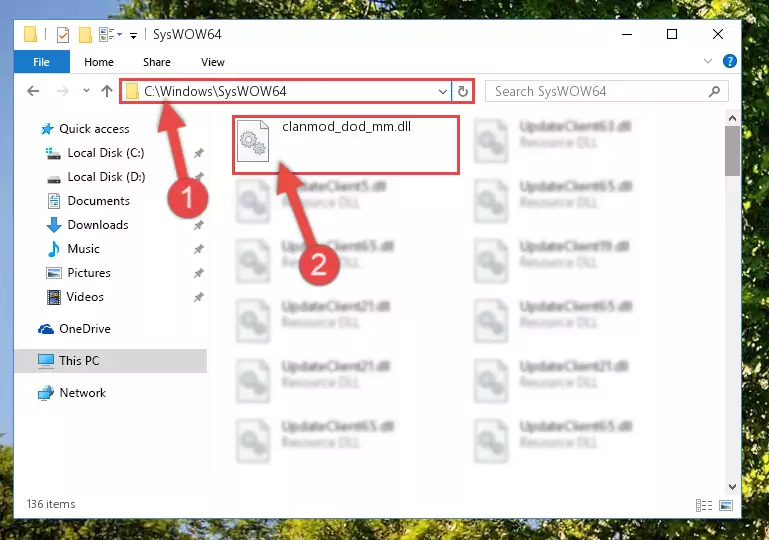Go forward with the right arrow

(x=62, y=91)
